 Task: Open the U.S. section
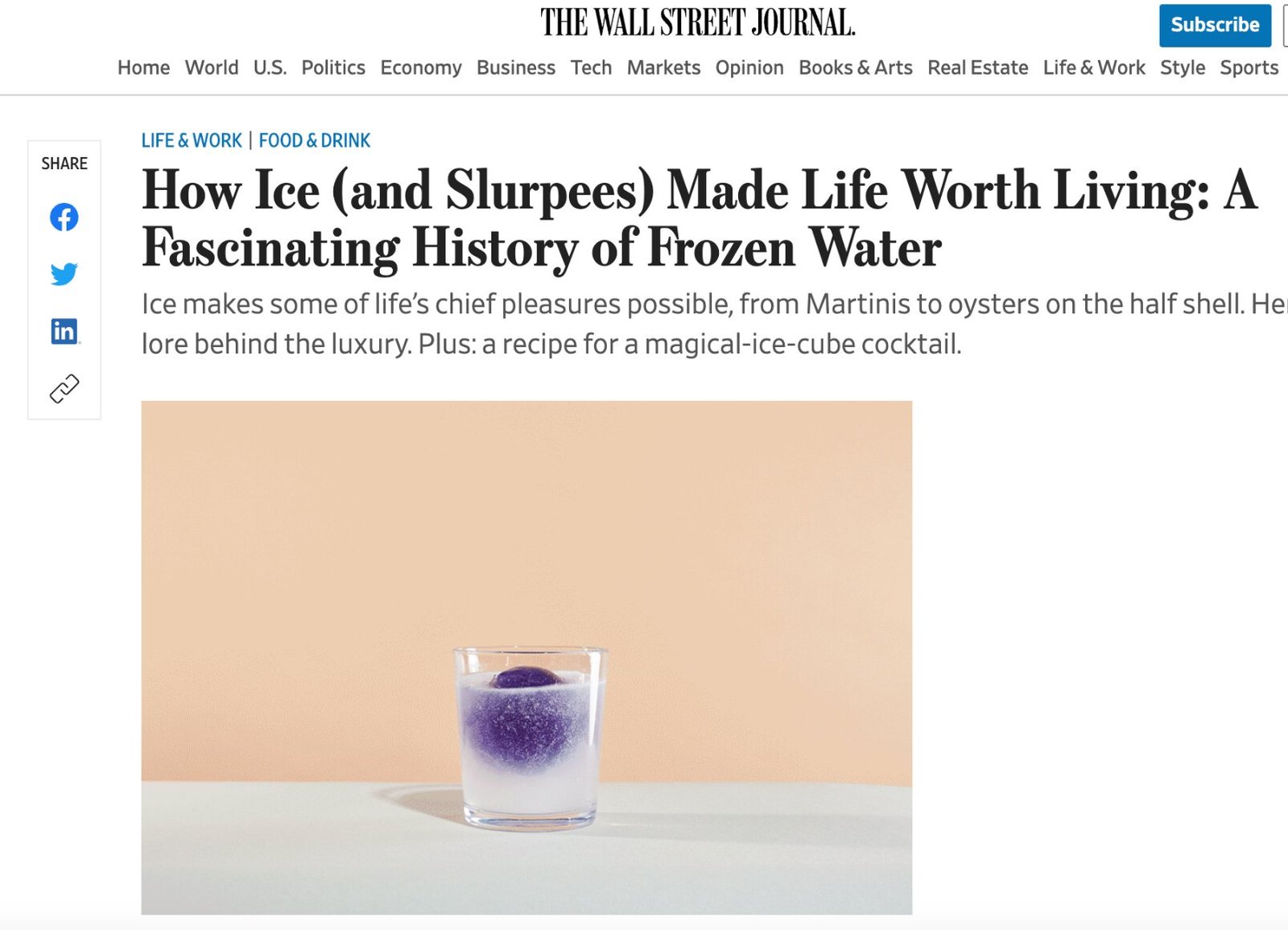(270, 68)
